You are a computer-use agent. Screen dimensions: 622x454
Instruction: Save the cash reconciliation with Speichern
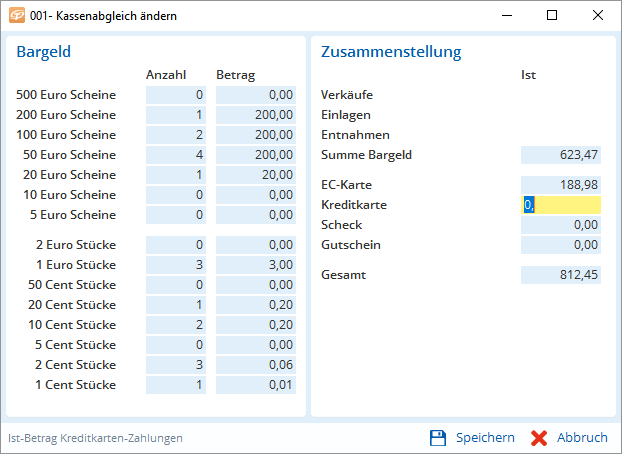472,437
